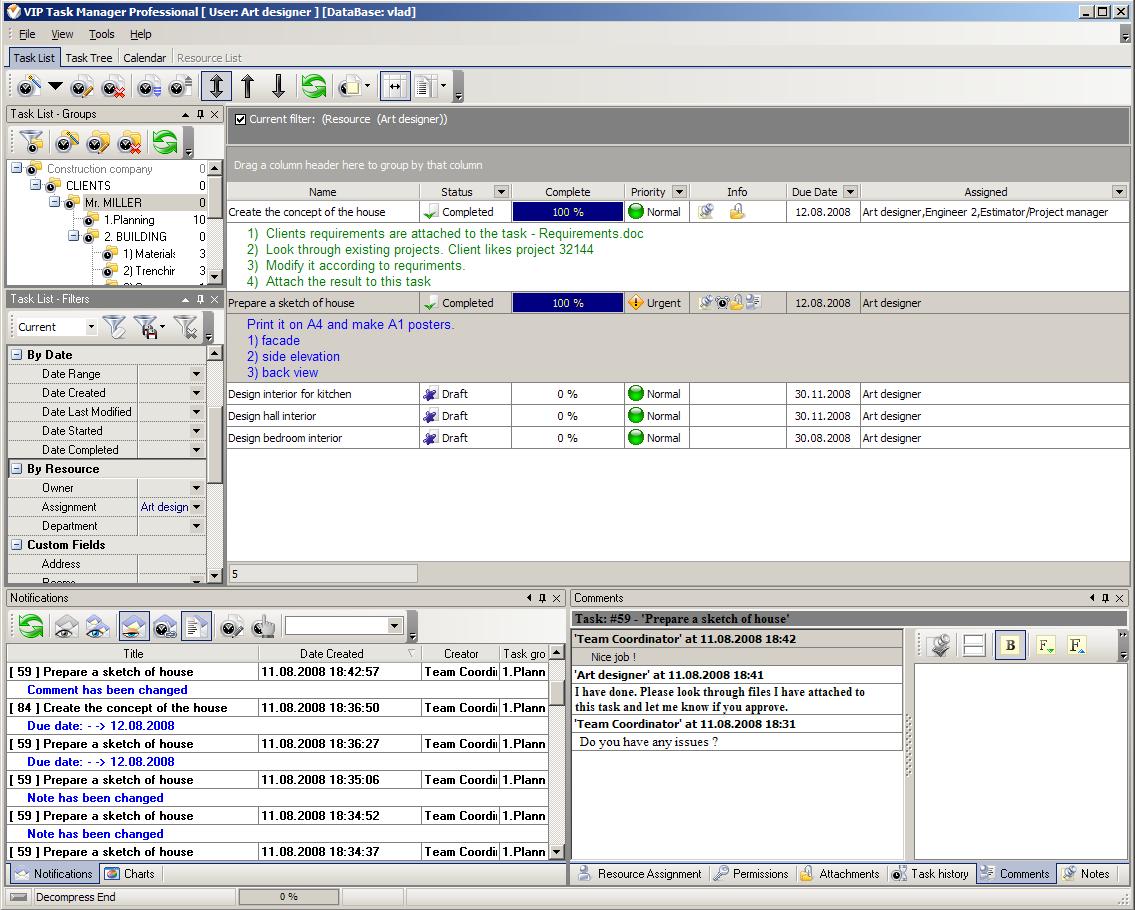Select the Design hall interior task row
The width and height of the screenshot is (1135, 910).
coord(678,416)
